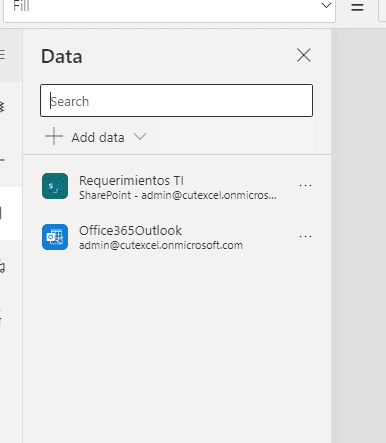Select the Office365Outlook connection
386x443 pixels.
tap(177, 237)
